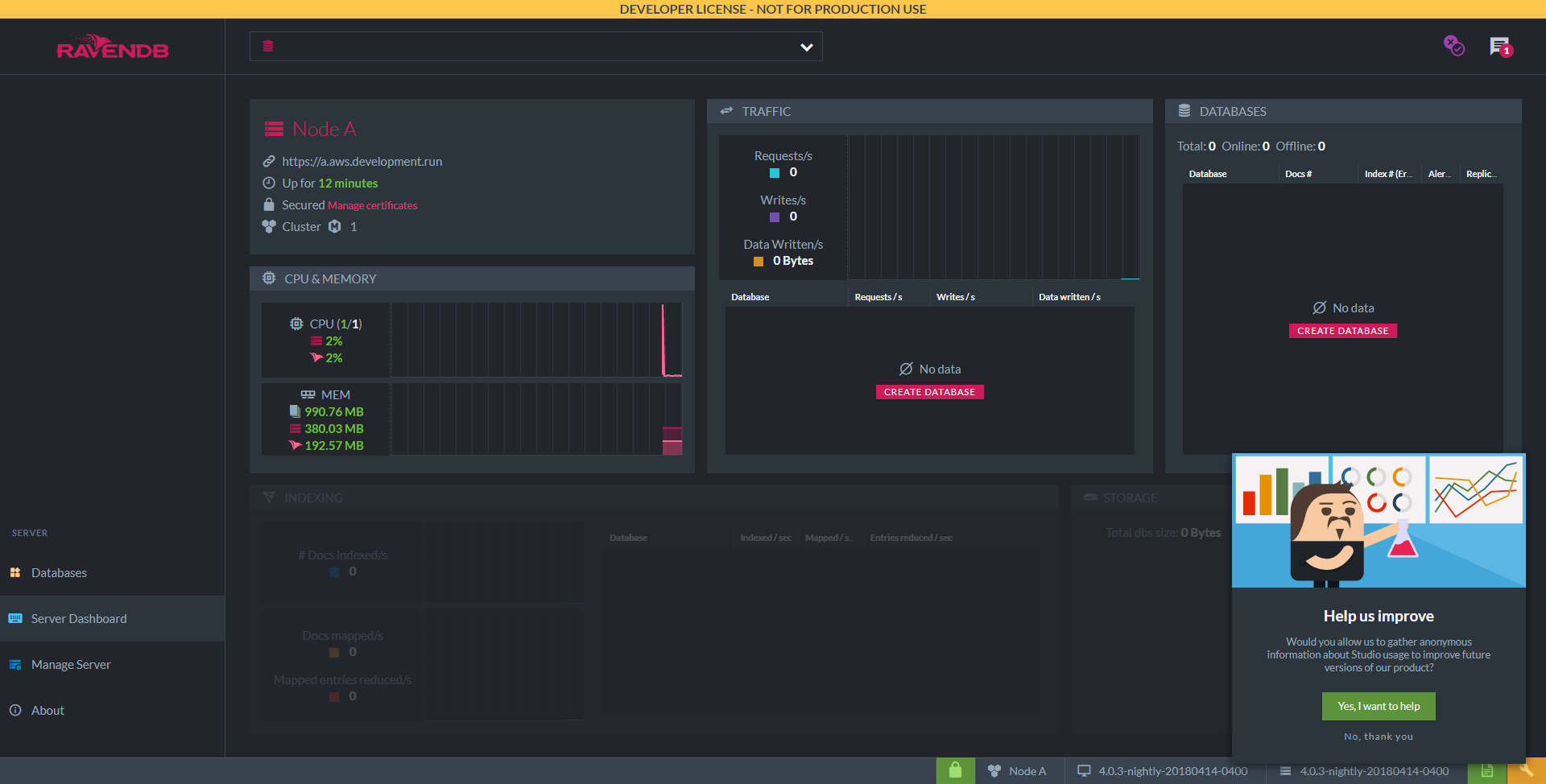Viewport: 1546px width, 784px height.
Task: Click CREATE DATABASE in Databases panel
Action: pyautogui.click(x=1343, y=331)
